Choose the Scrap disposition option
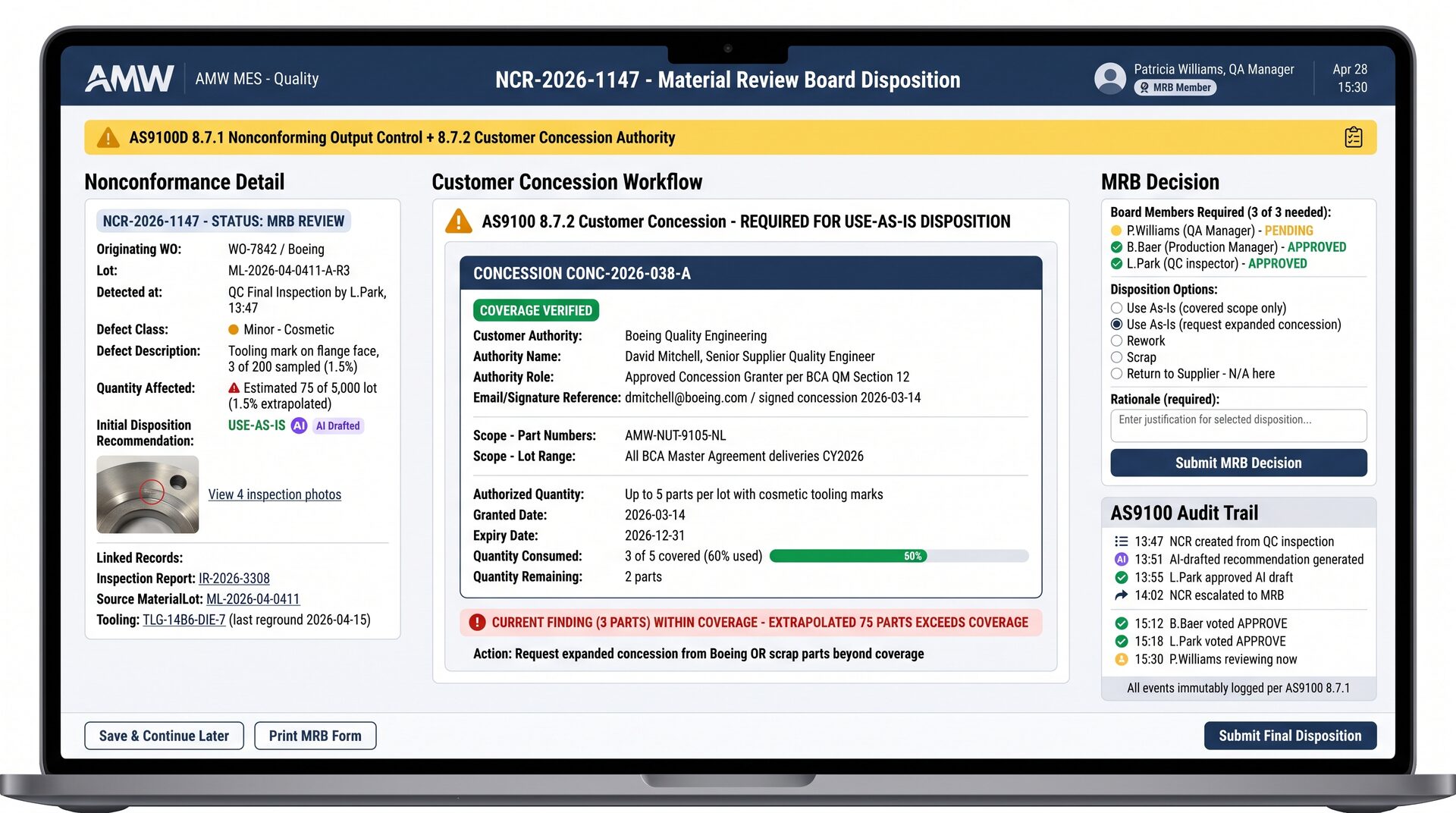This screenshot has width=1456, height=813. point(1116,357)
